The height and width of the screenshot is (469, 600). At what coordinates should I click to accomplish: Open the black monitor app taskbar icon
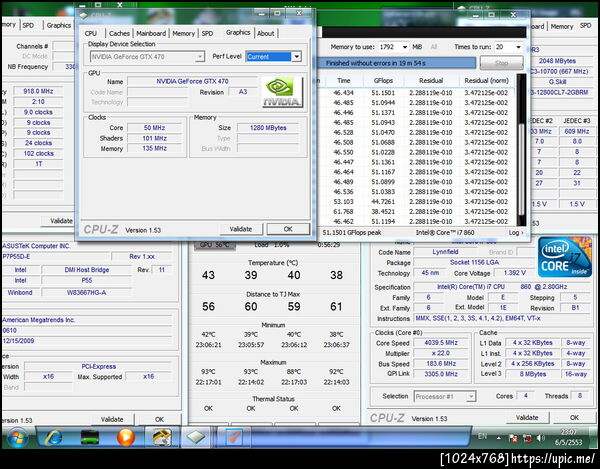coord(90,437)
